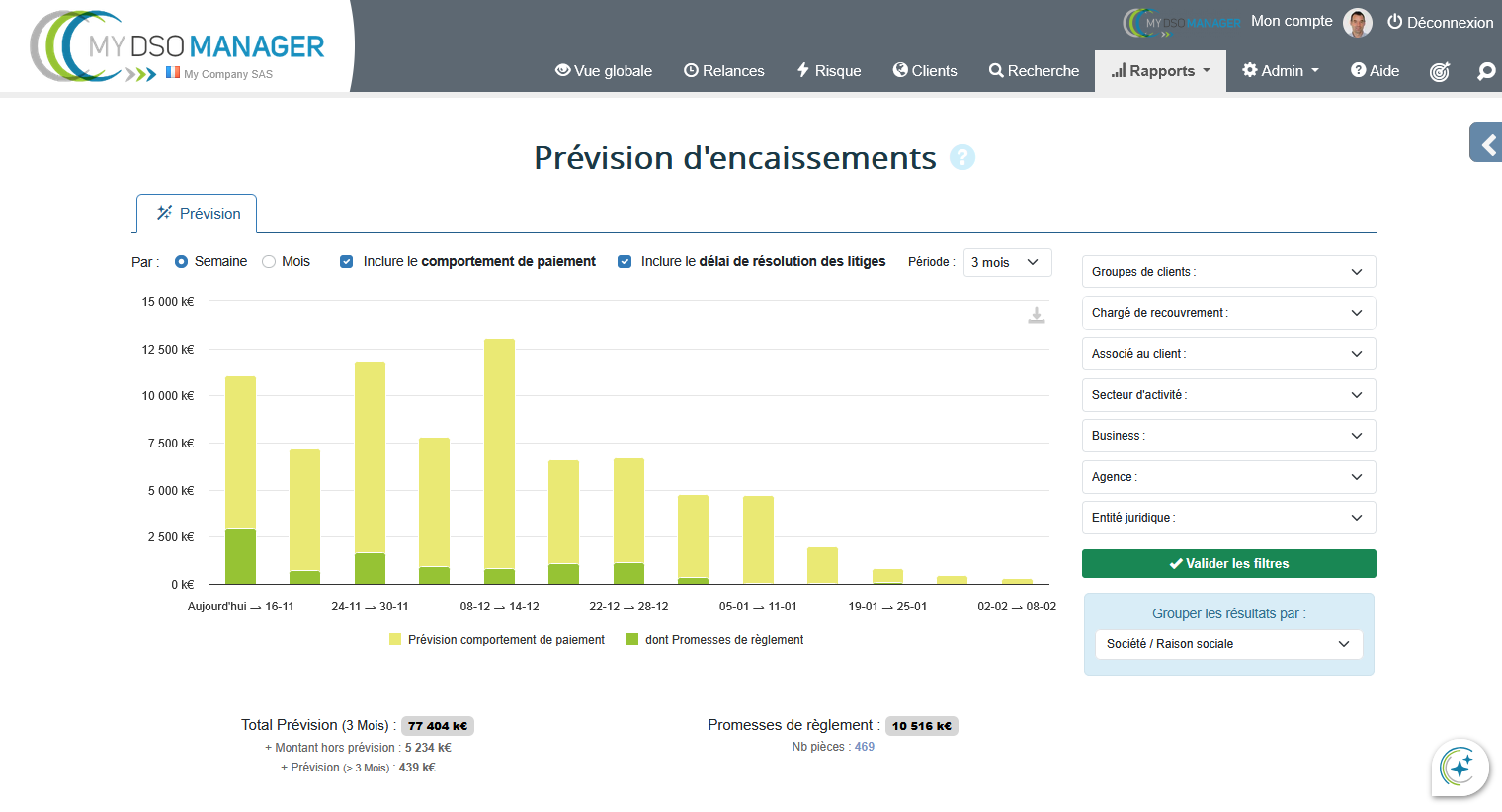Click the chart download icon
1502x812 pixels.
tap(1036, 315)
